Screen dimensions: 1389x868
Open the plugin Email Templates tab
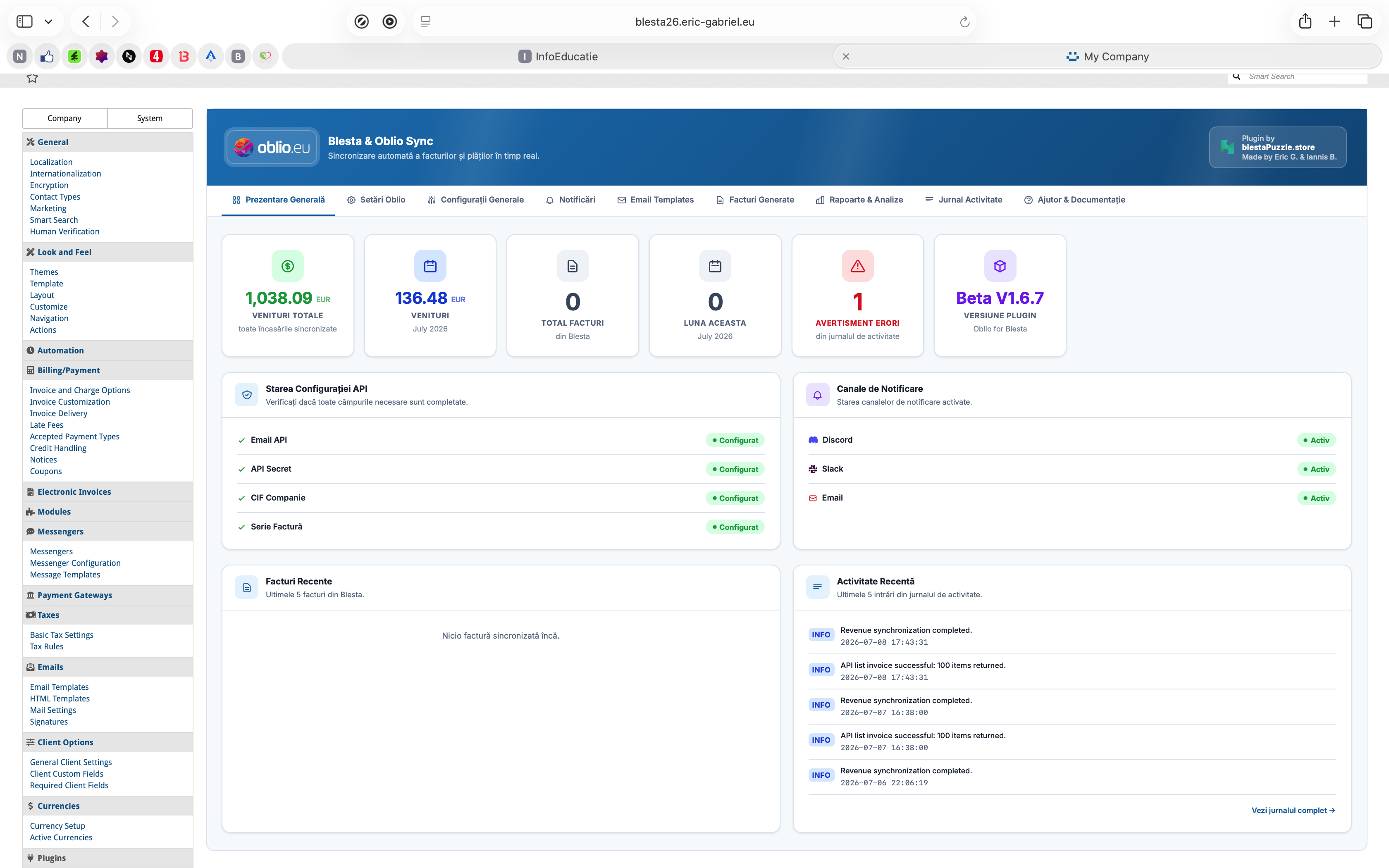pos(656,200)
